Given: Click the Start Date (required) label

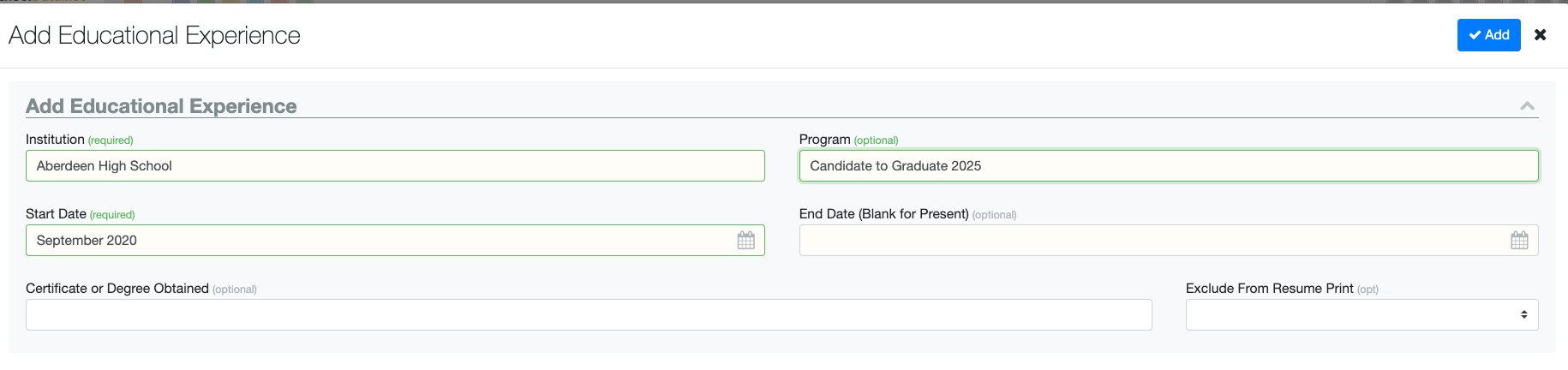Looking at the screenshot, I should point(81,214).
